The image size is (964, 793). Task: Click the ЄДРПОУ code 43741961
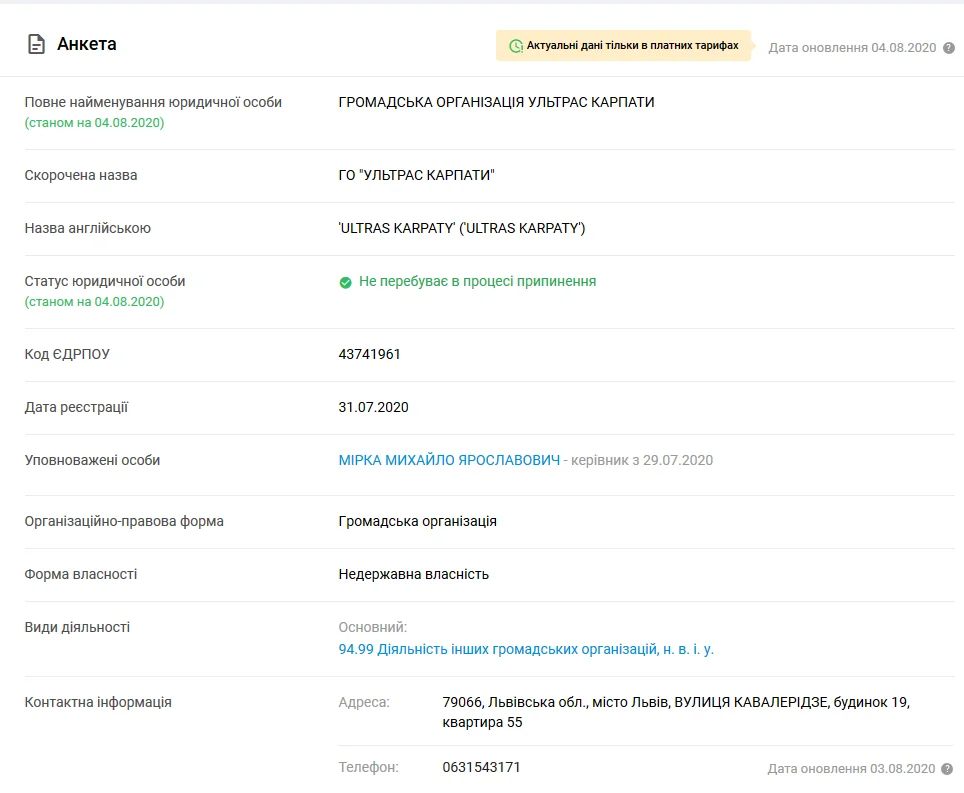click(370, 354)
